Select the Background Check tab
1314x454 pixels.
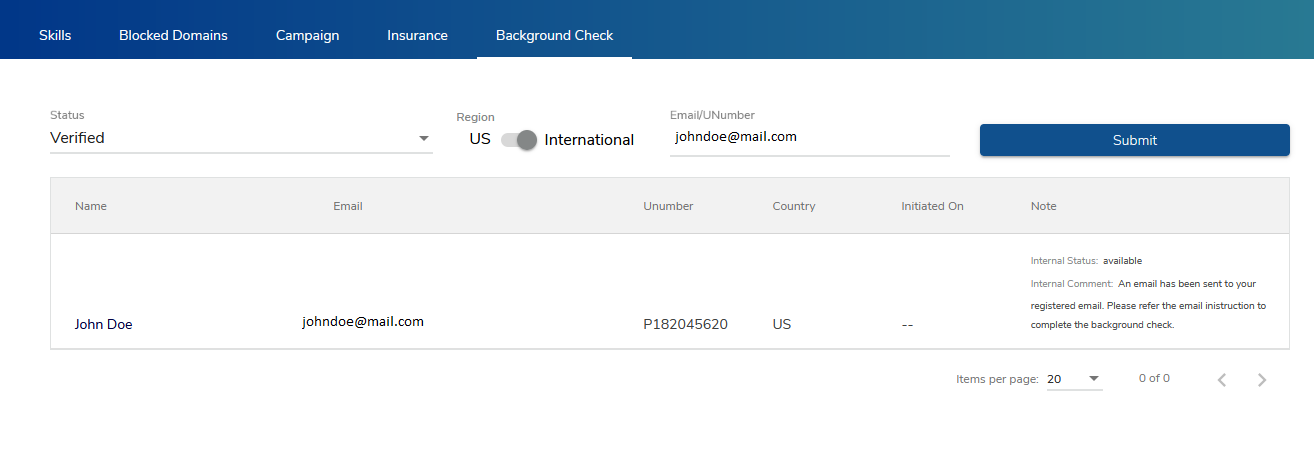tap(554, 35)
